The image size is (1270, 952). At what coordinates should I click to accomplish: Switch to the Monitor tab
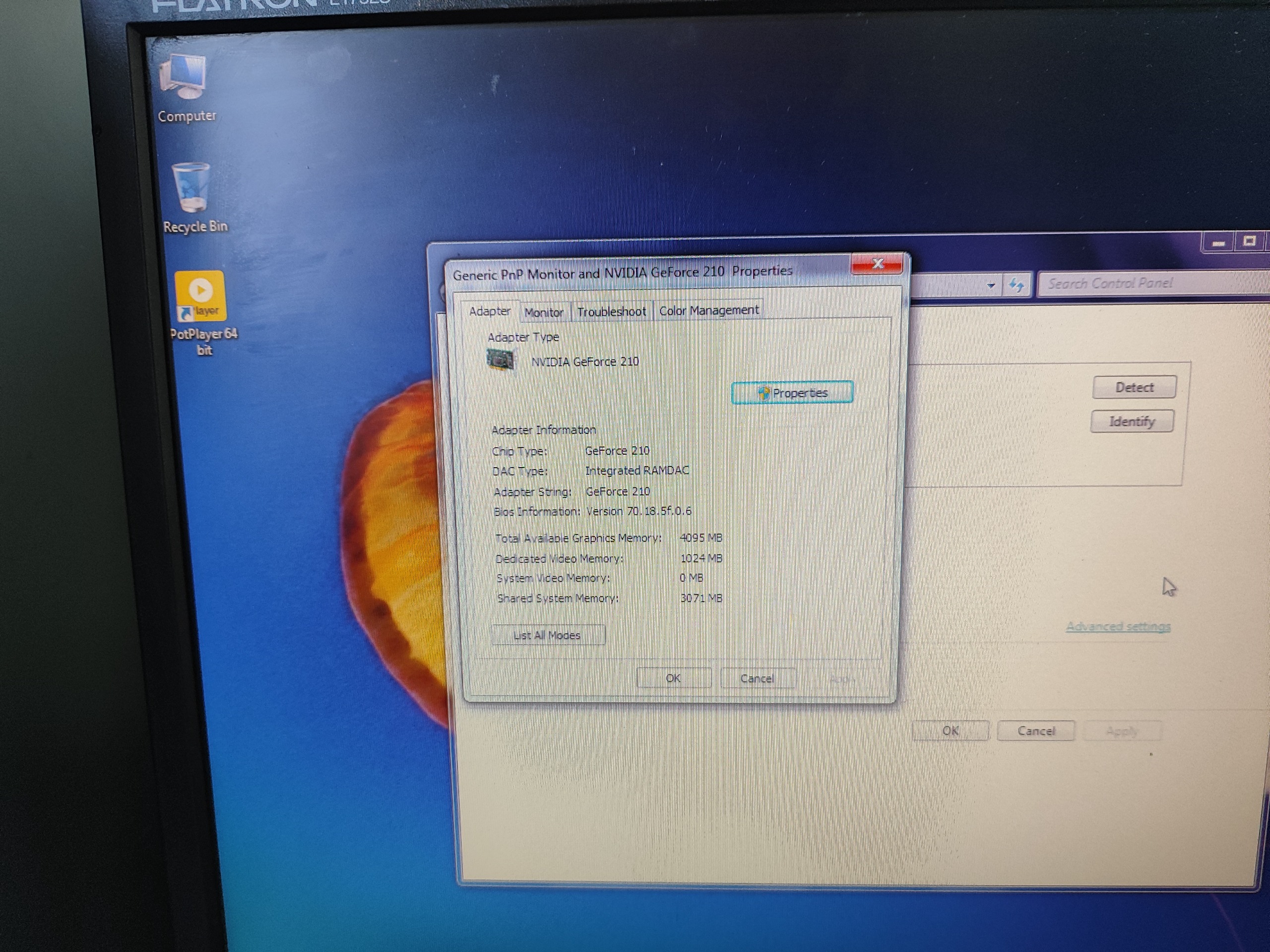[544, 312]
